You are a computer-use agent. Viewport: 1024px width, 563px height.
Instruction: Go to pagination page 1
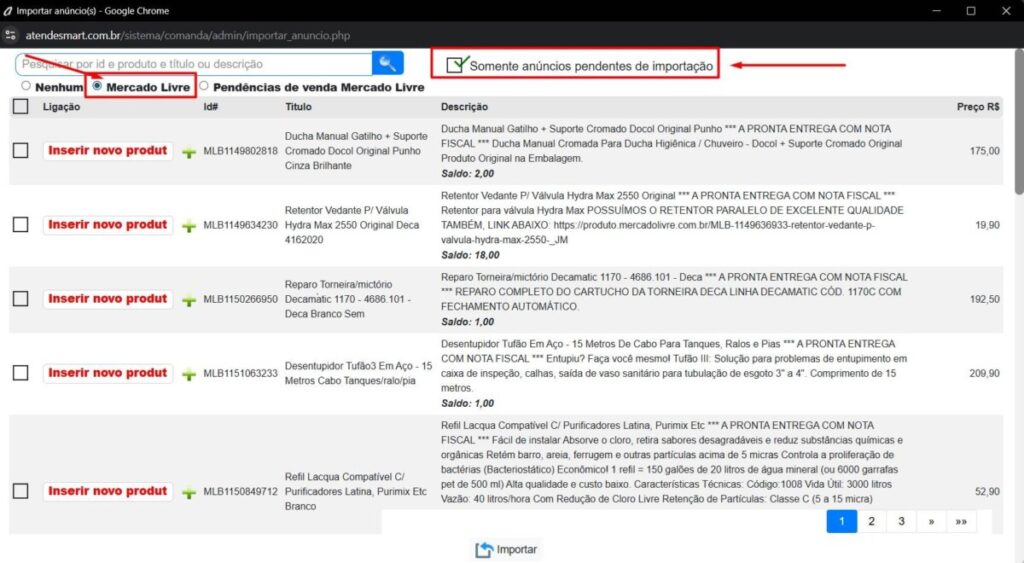(842, 521)
